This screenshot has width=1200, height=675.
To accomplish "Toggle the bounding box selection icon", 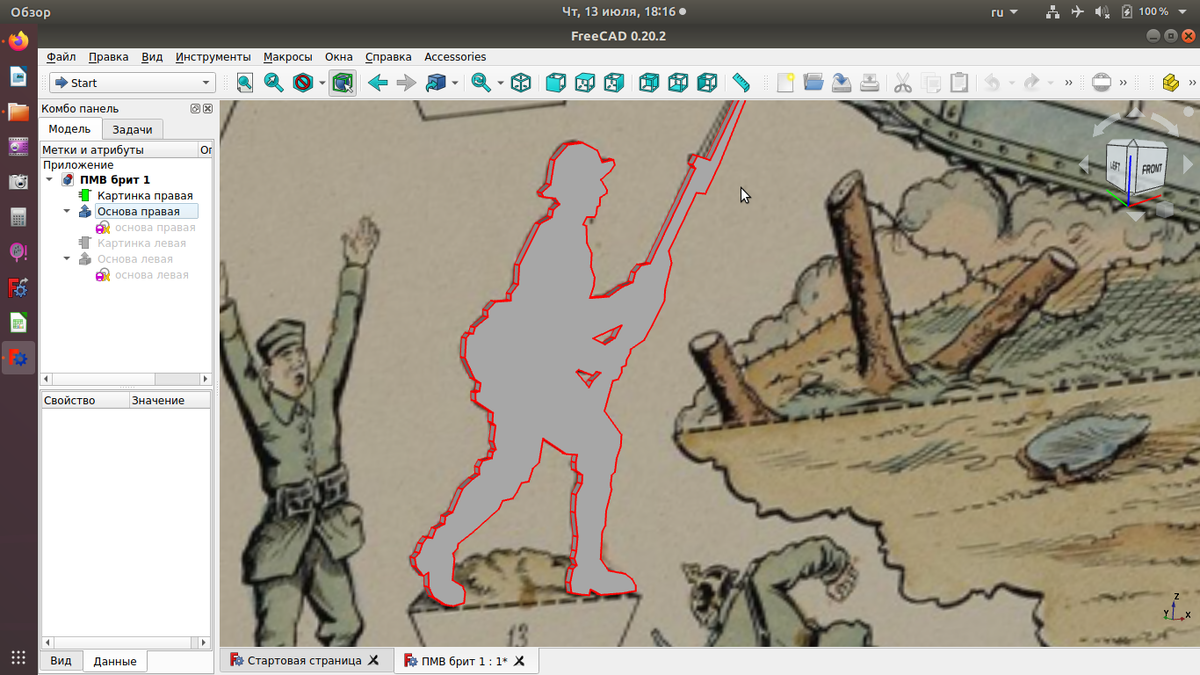I will 343,83.
